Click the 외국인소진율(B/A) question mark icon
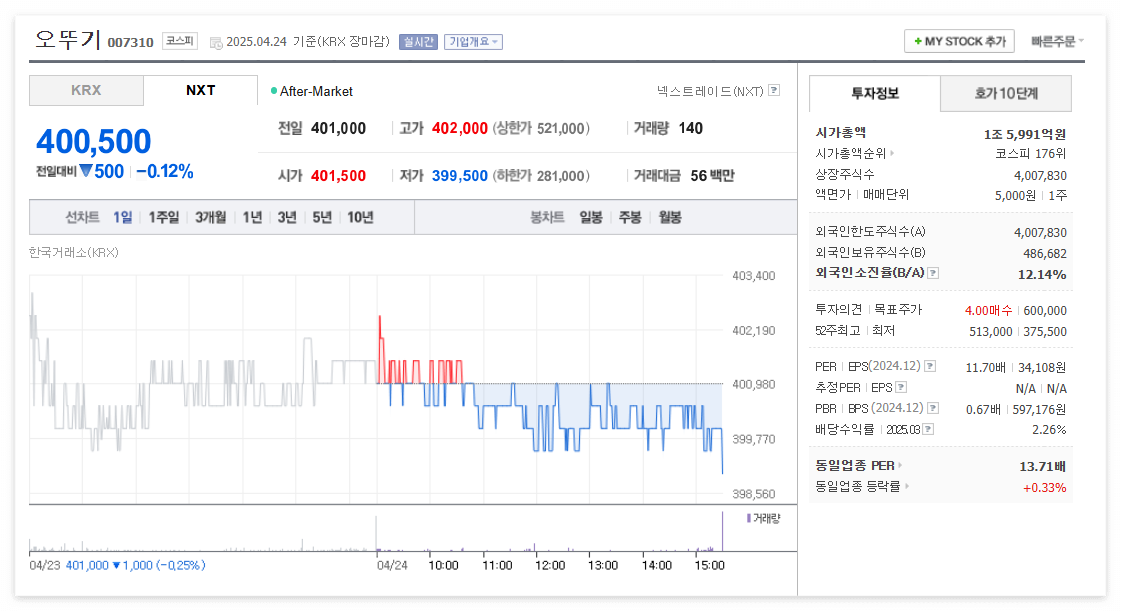 pyautogui.click(x=932, y=273)
